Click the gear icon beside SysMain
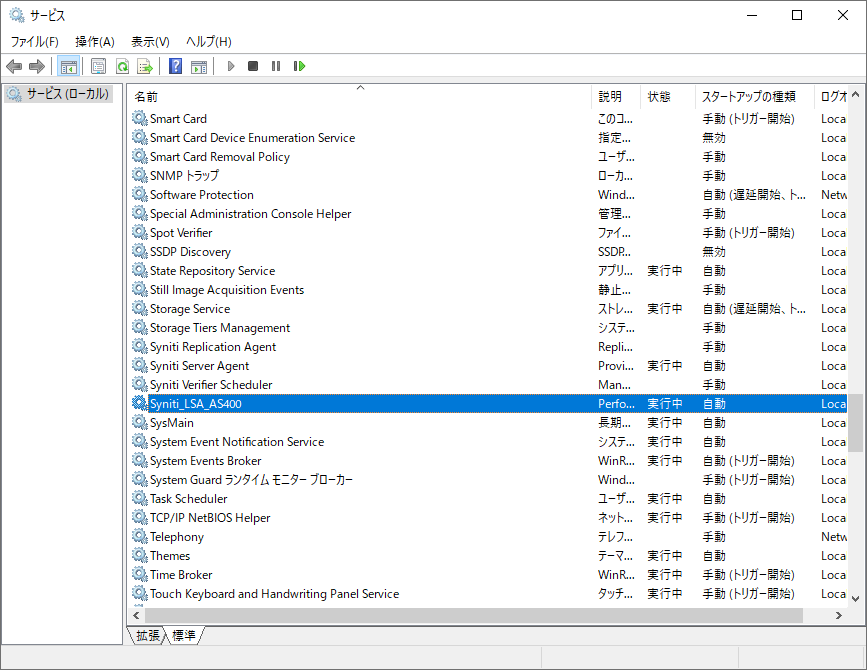This screenshot has height=670, width=867. pyautogui.click(x=140, y=422)
